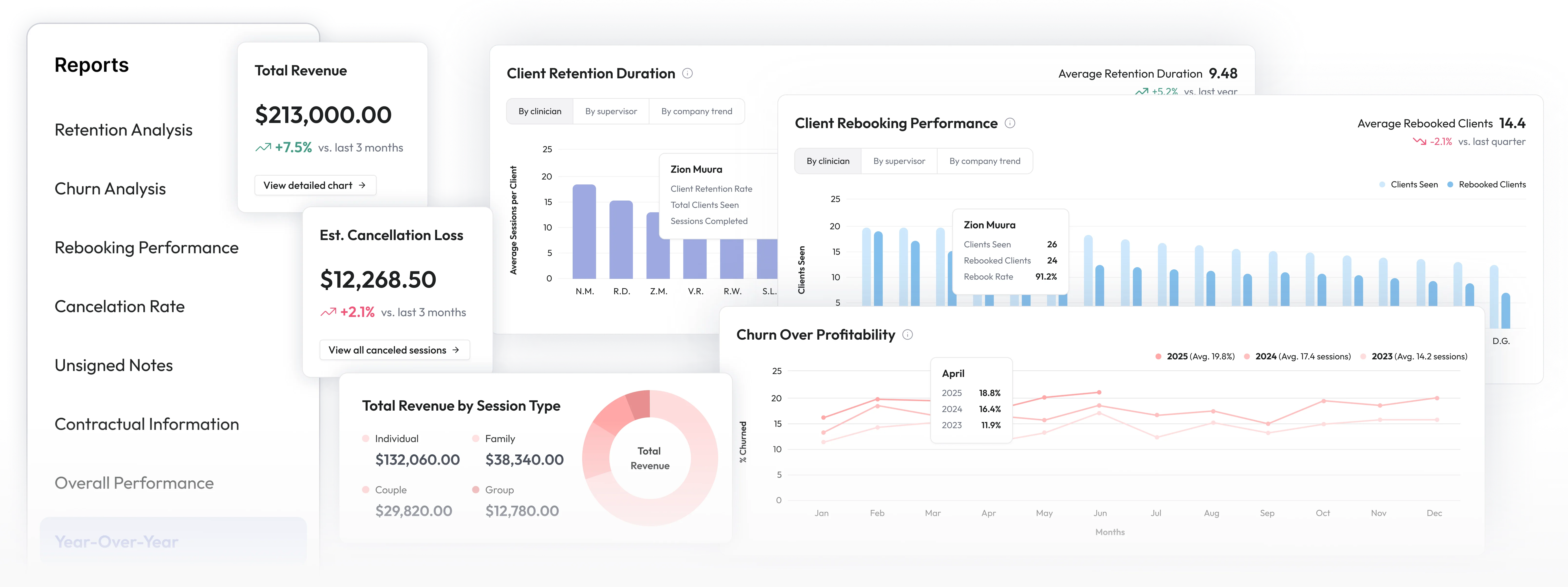1568x587 pixels.
Task: Click info icon beside Client Rebooking Performance
Action: 1010,123
